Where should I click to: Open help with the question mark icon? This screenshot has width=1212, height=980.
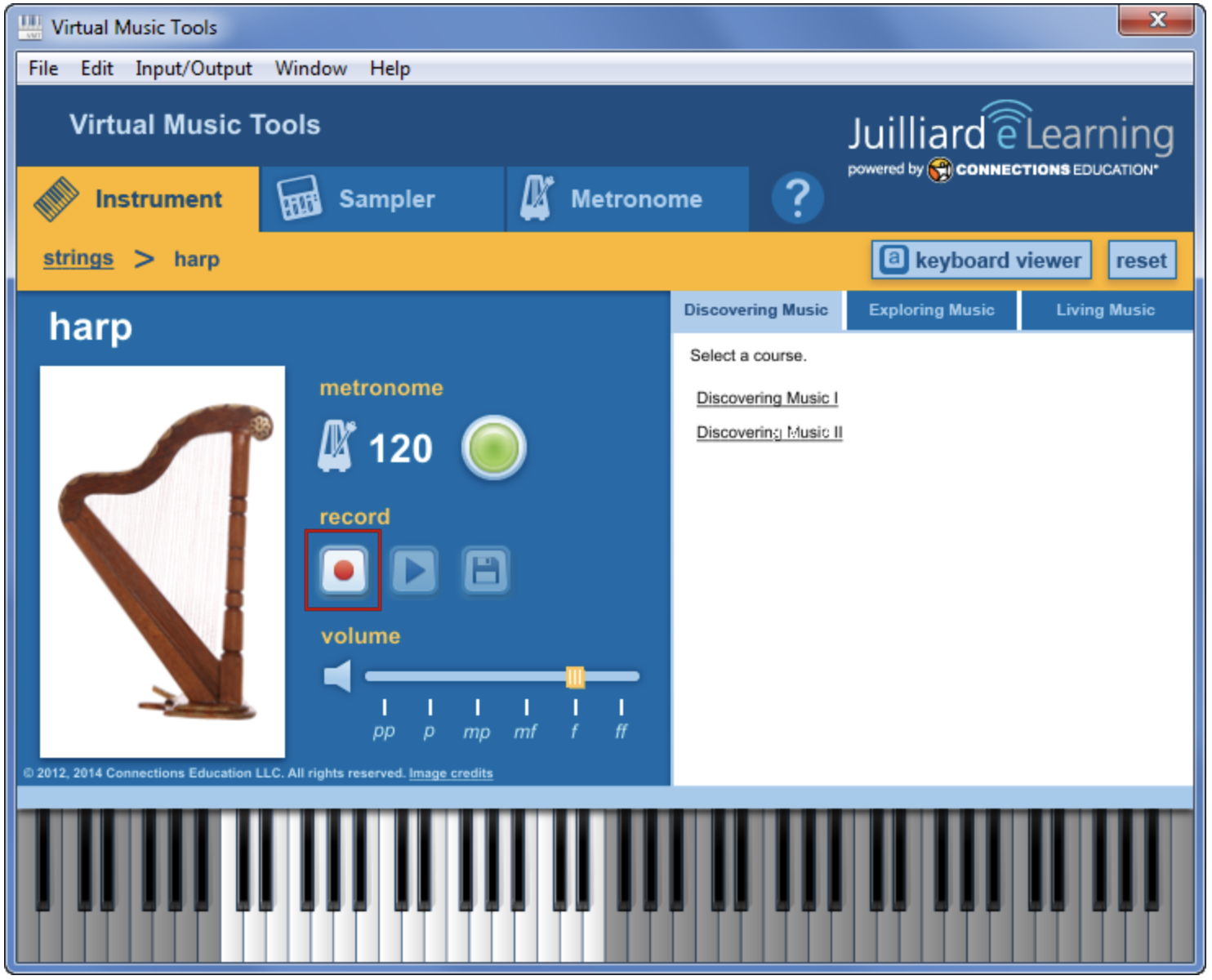coord(797,198)
